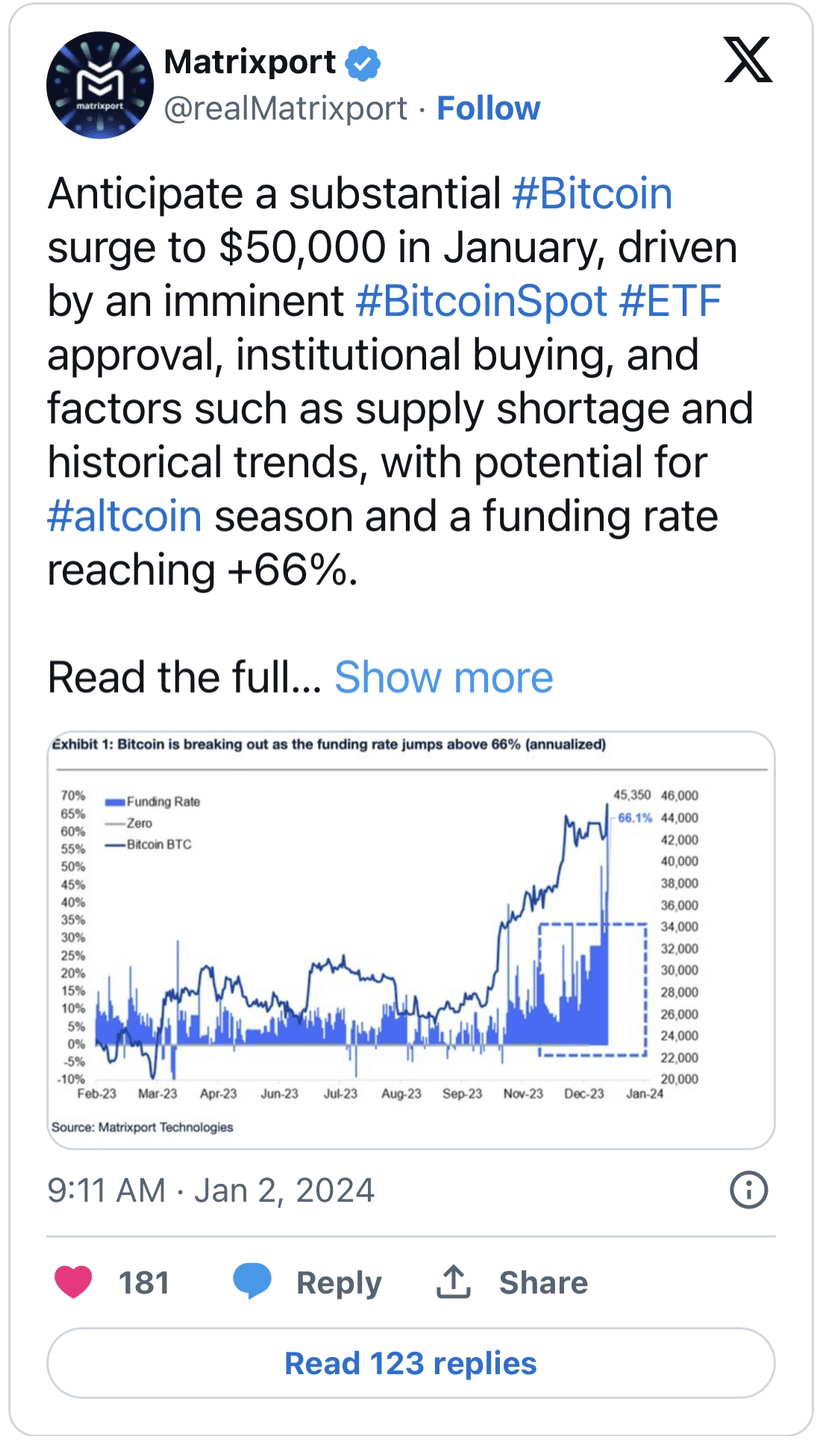Click the Reply text label
Screen dimensions: 828x1442
click(x=338, y=1282)
